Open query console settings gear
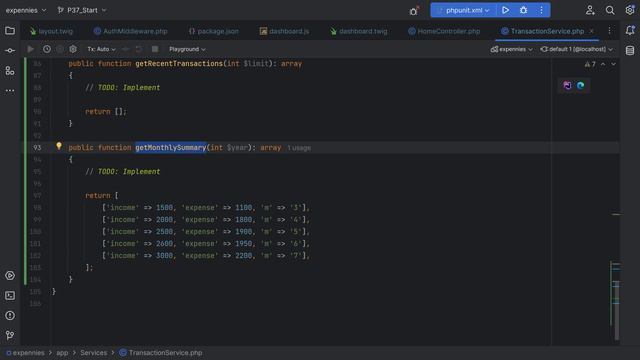Viewport: 640px width, 360px height. (x=73, y=49)
